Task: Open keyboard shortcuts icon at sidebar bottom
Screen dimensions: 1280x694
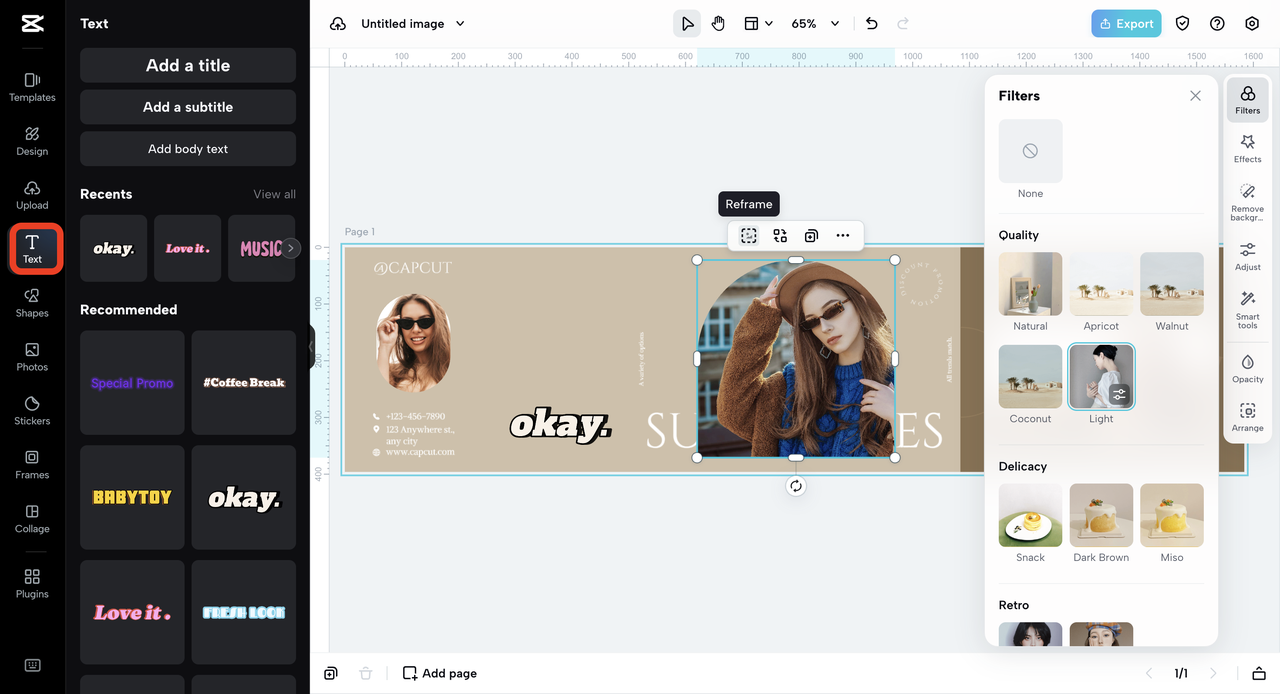Action: 32,665
